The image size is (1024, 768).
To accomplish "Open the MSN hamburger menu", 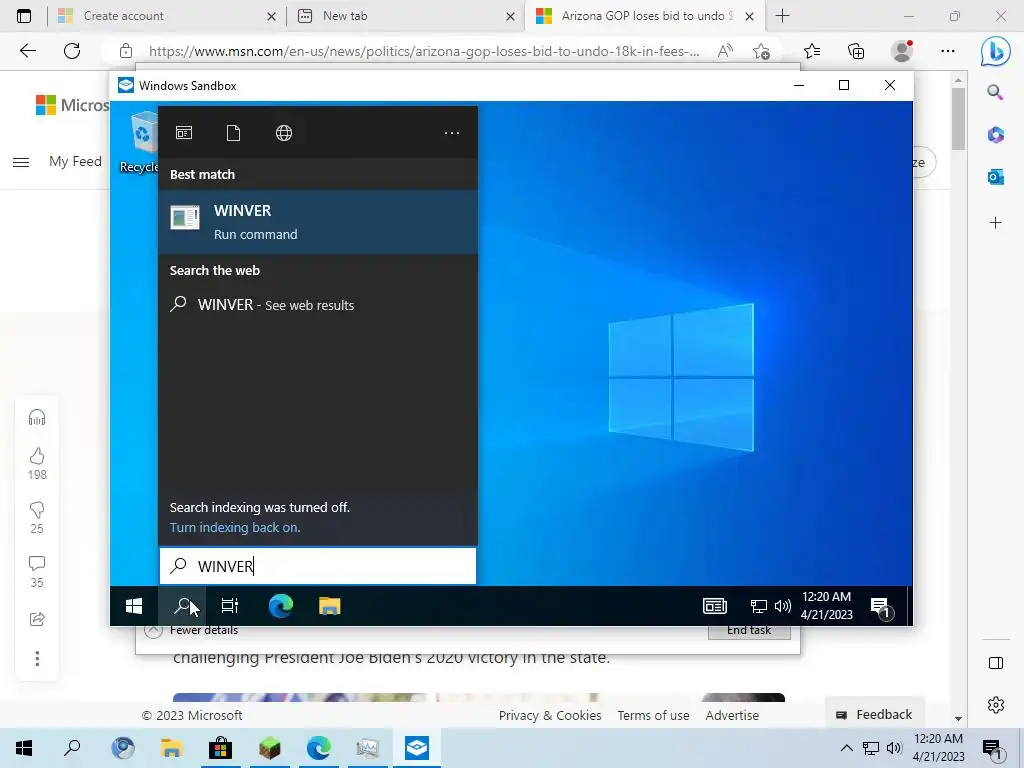I will tap(21, 162).
